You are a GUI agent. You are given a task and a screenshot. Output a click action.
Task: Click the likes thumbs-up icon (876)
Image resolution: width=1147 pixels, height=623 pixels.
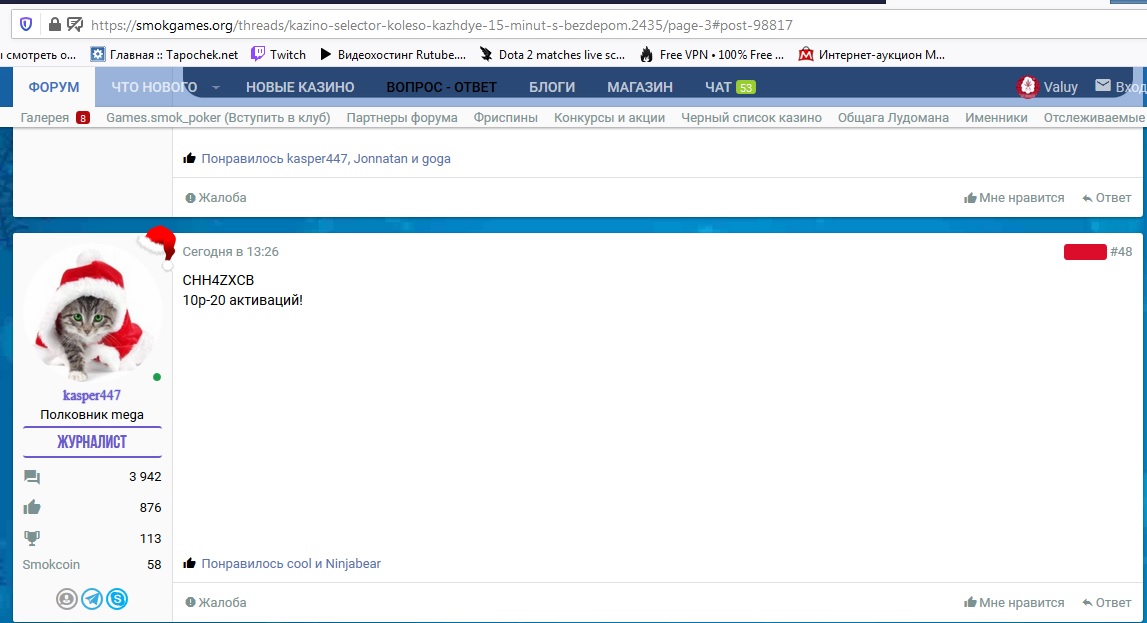tap(31, 507)
